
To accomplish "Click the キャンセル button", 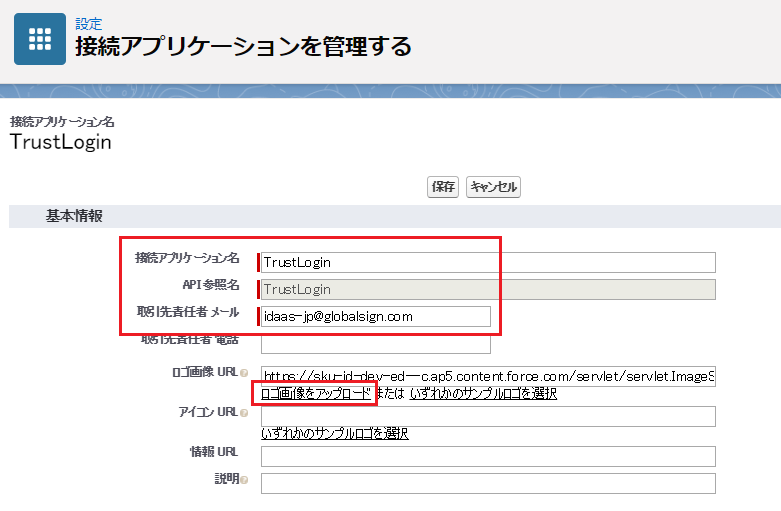I will click(x=493, y=187).
